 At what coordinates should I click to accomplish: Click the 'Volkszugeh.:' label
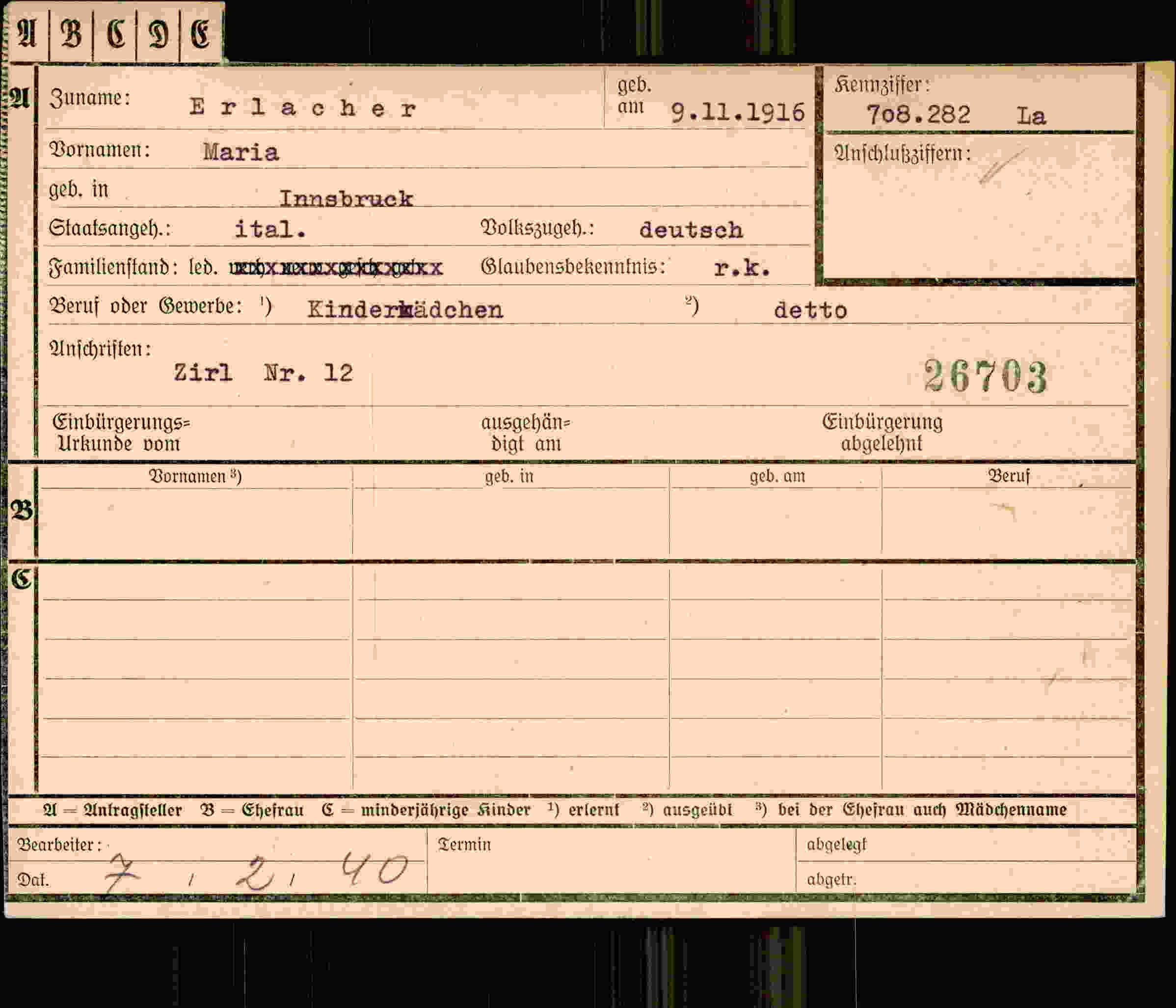[537, 228]
